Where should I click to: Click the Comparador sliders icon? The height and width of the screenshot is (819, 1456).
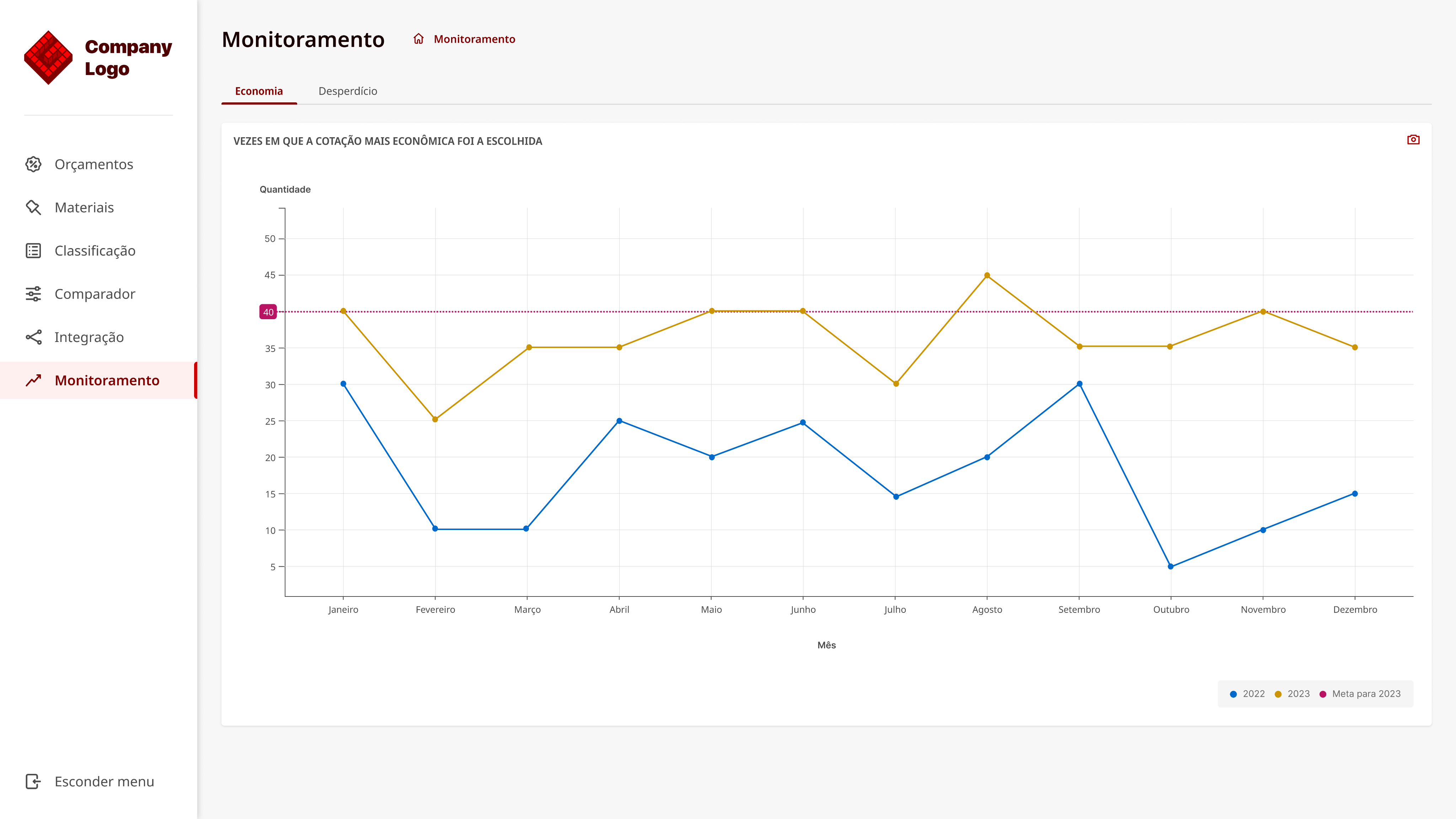coord(33,294)
